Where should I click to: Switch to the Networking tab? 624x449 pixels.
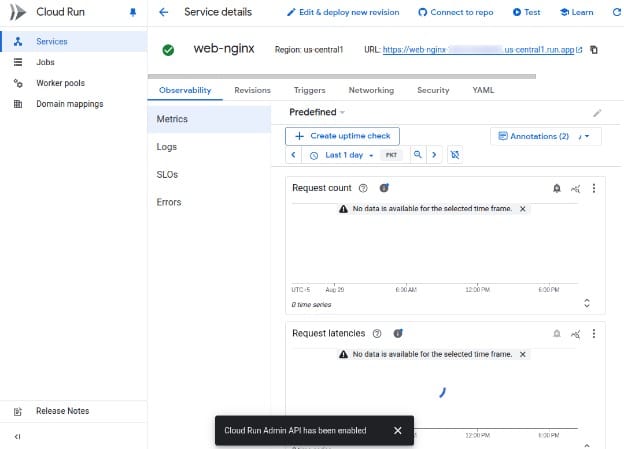(x=371, y=90)
